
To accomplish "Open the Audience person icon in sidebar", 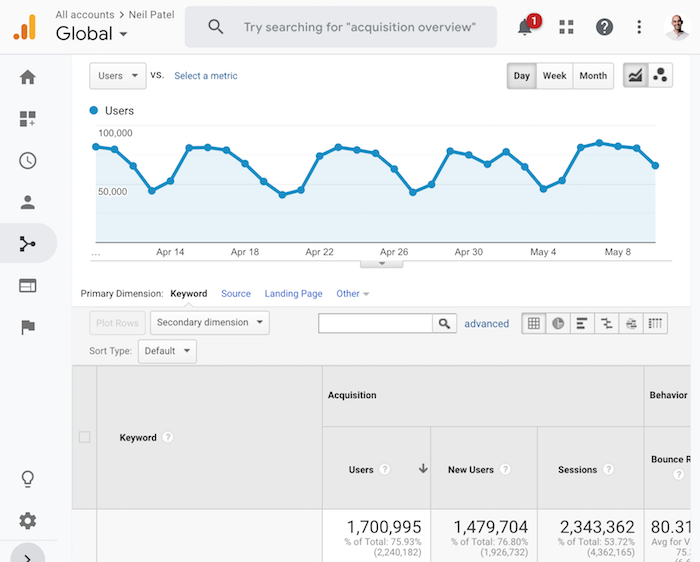I will (28, 202).
